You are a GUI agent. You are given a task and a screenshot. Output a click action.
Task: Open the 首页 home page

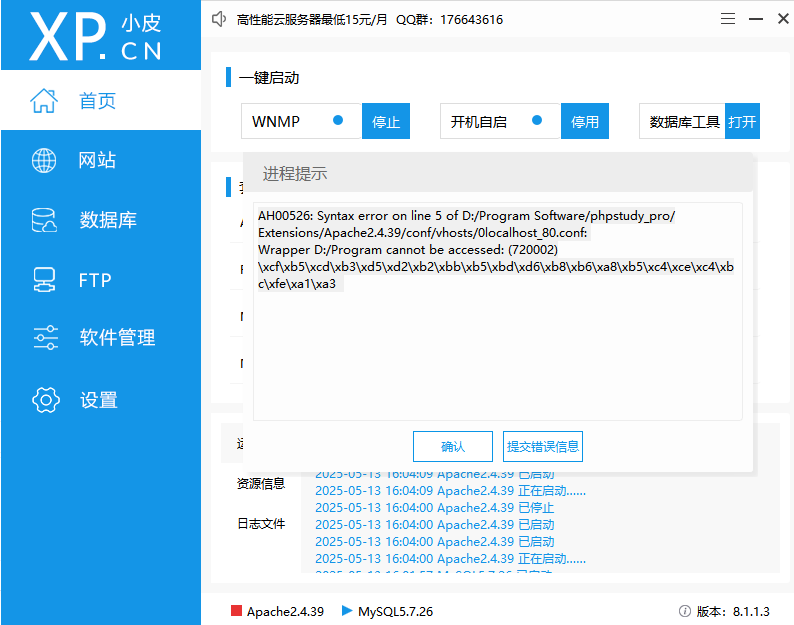point(101,100)
